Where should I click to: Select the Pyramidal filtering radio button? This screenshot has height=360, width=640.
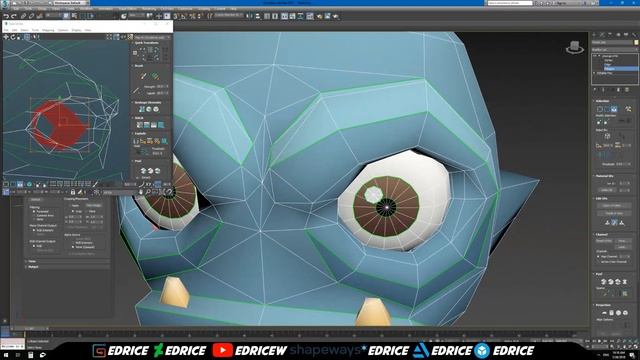pos(34,211)
